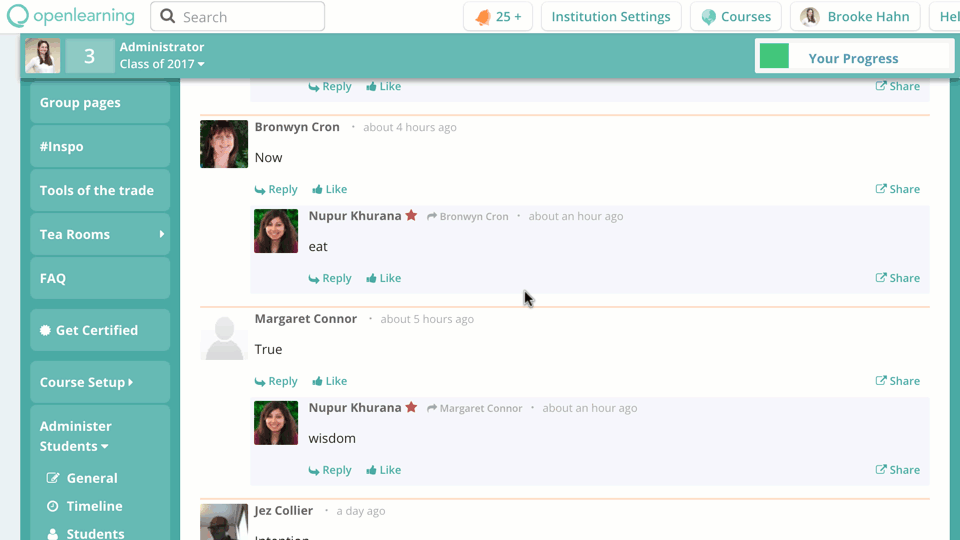Image resolution: width=960 pixels, height=540 pixels.
Task: Click the reply arrow icon under 'wisdom' comment
Action: point(313,470)
